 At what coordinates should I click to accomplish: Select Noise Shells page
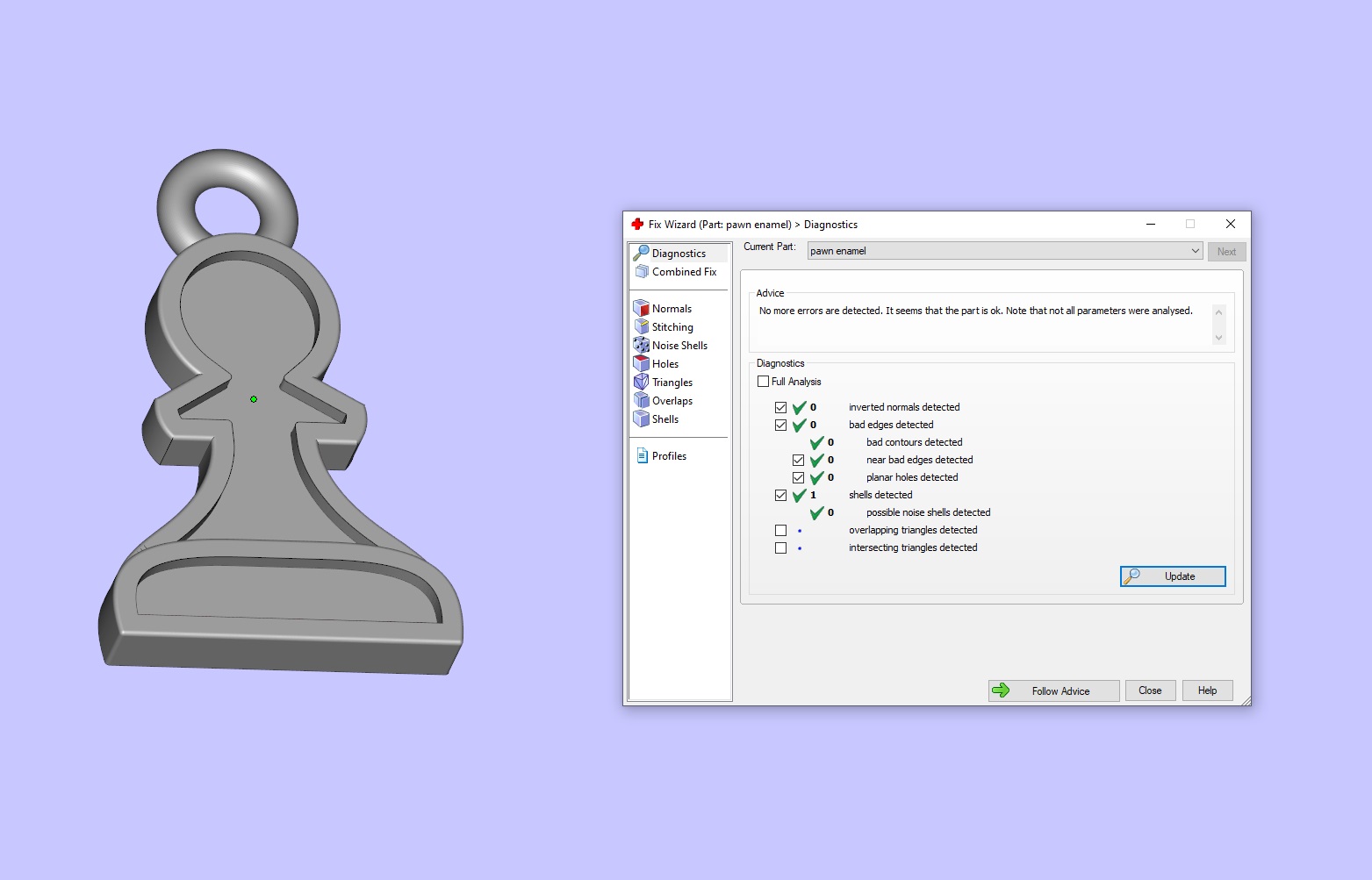point(679,346)
